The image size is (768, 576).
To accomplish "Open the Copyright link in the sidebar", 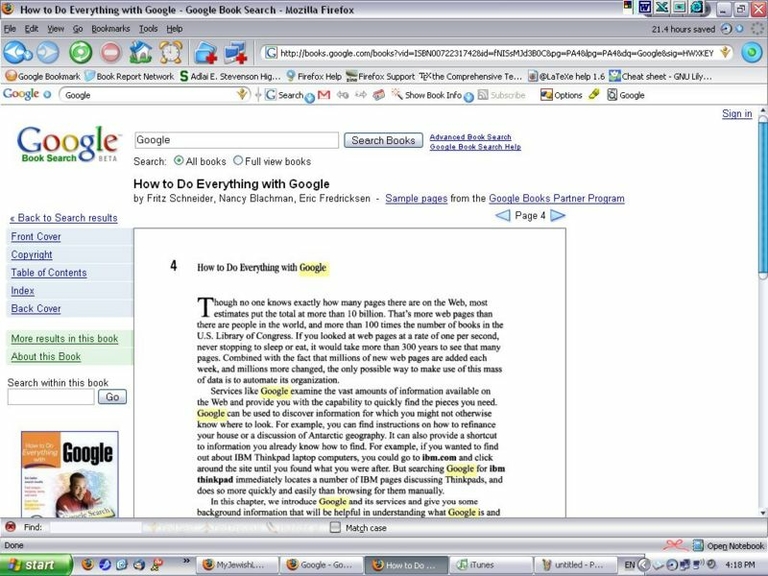I will [31, 255].
